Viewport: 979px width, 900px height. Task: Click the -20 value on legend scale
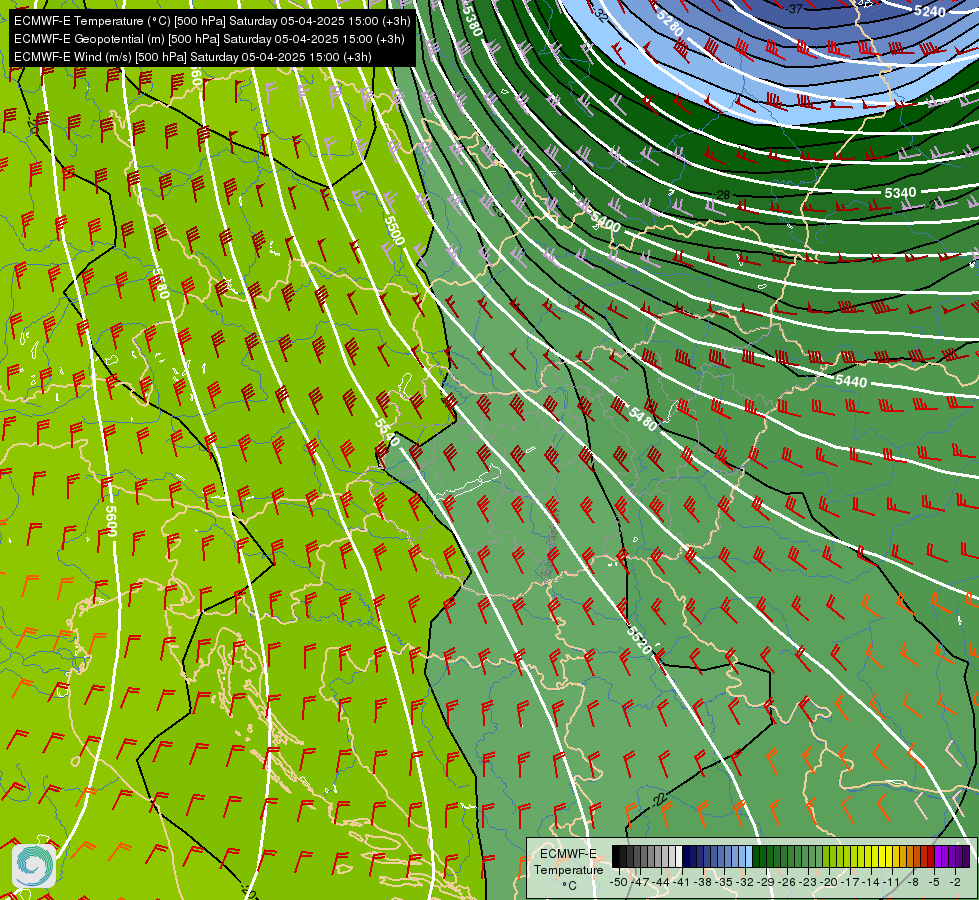click(x=830, y=882)
